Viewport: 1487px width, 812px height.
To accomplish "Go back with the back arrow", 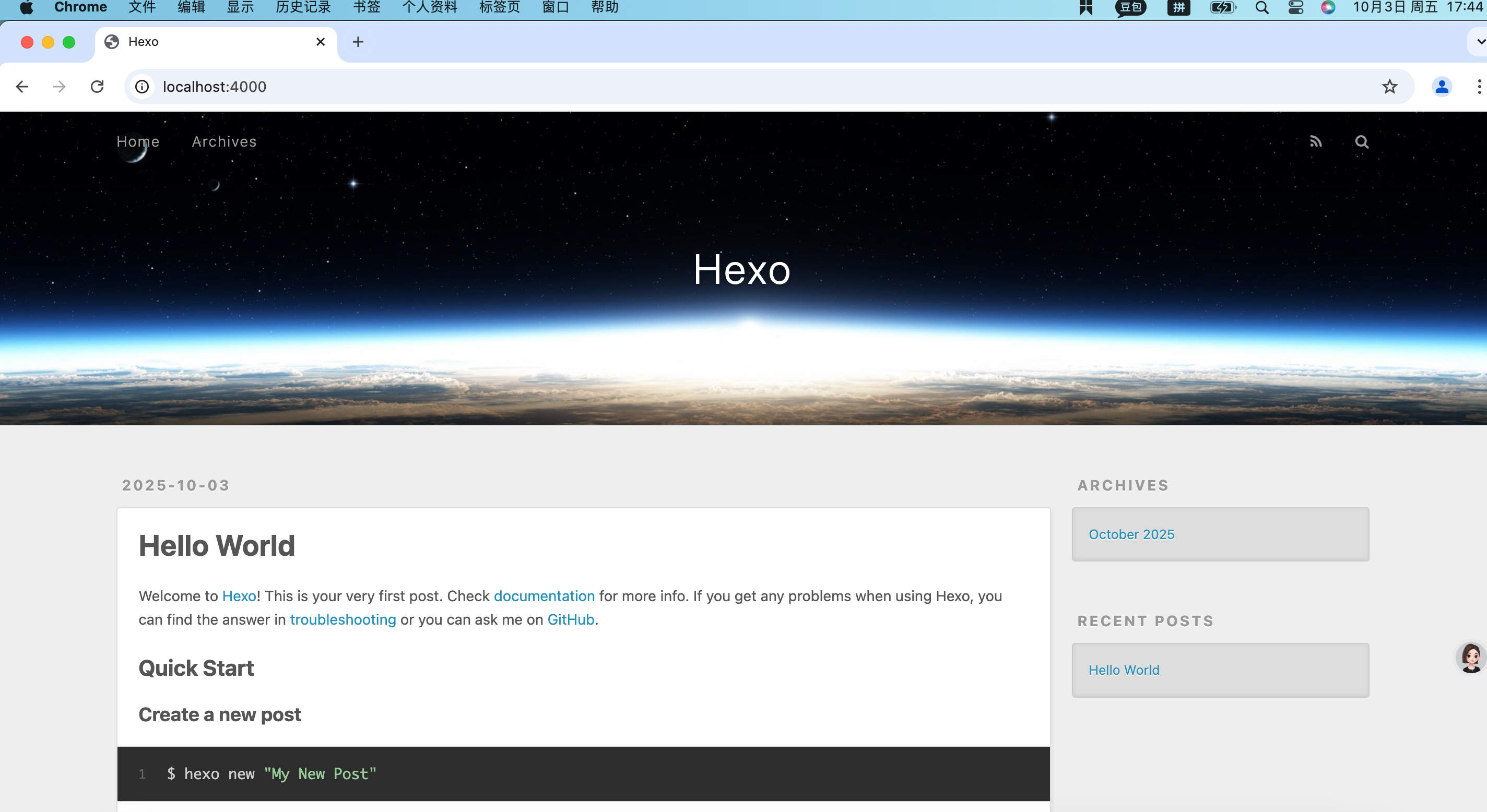I will pos(22,87).
